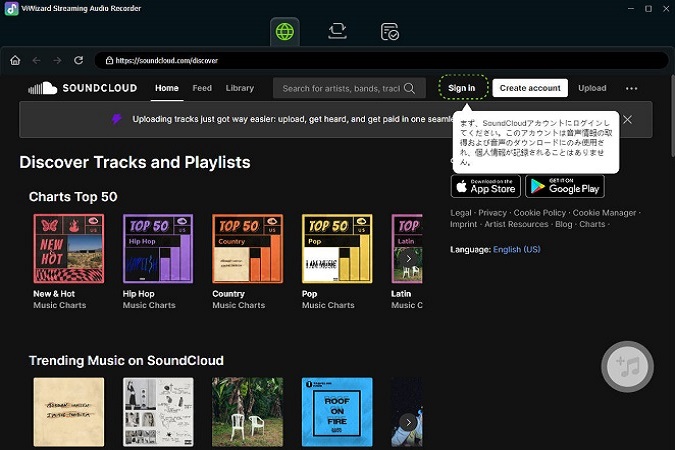Open the Artist Resources link
The height and width of the screenshot is (450, 675).
pyautogui.click(x=516, y=224)
